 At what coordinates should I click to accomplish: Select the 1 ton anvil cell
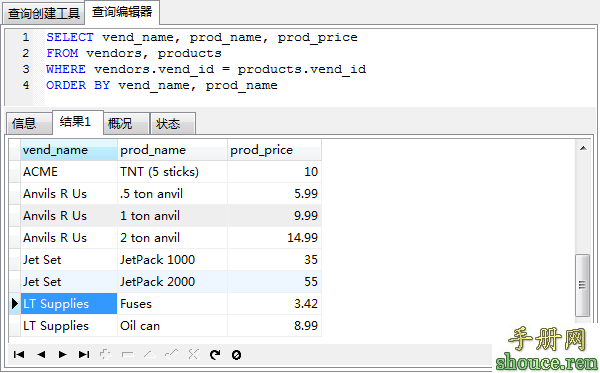click(x=172, y=216)
